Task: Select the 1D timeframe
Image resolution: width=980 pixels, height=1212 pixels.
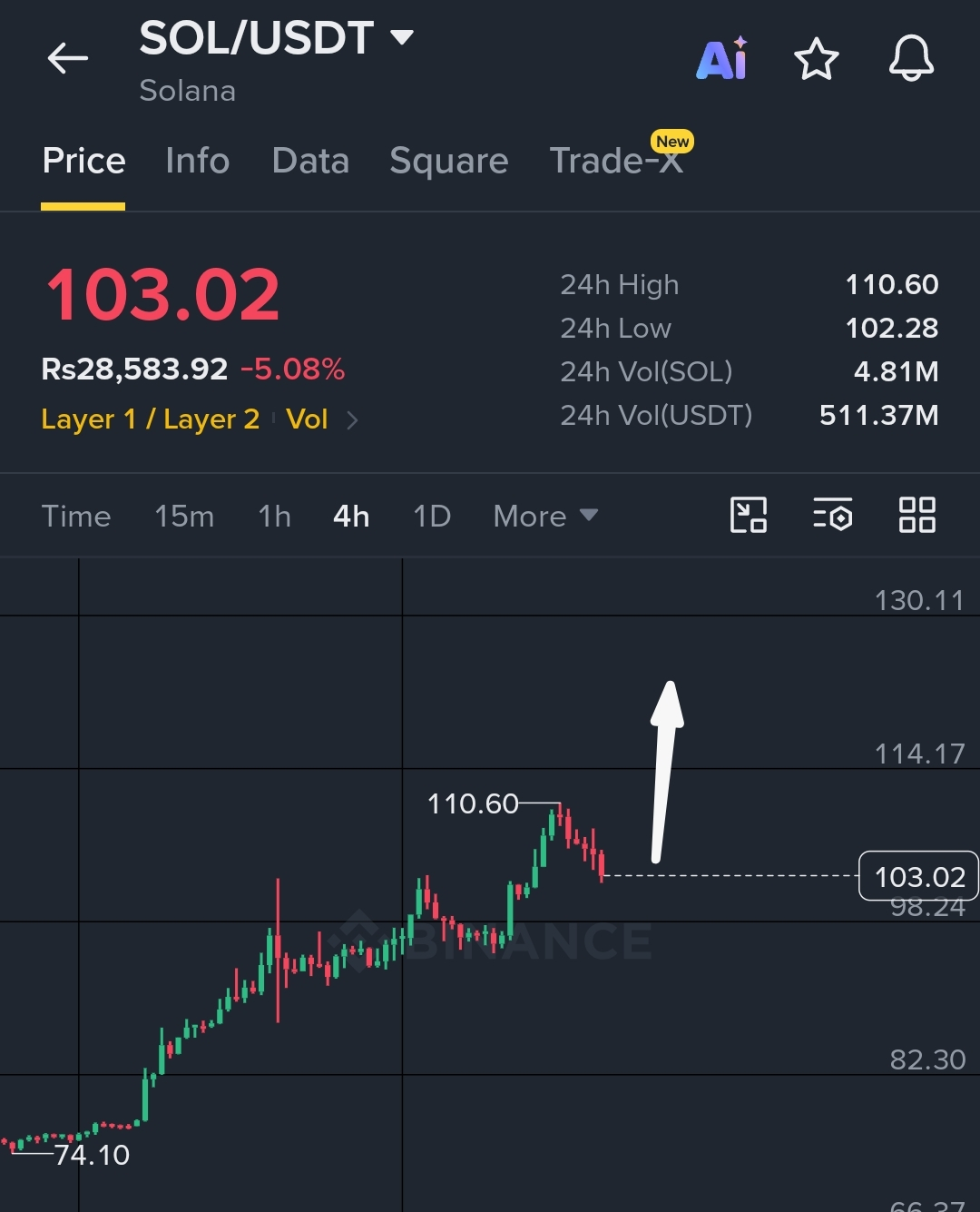Action: click(432, 516)
